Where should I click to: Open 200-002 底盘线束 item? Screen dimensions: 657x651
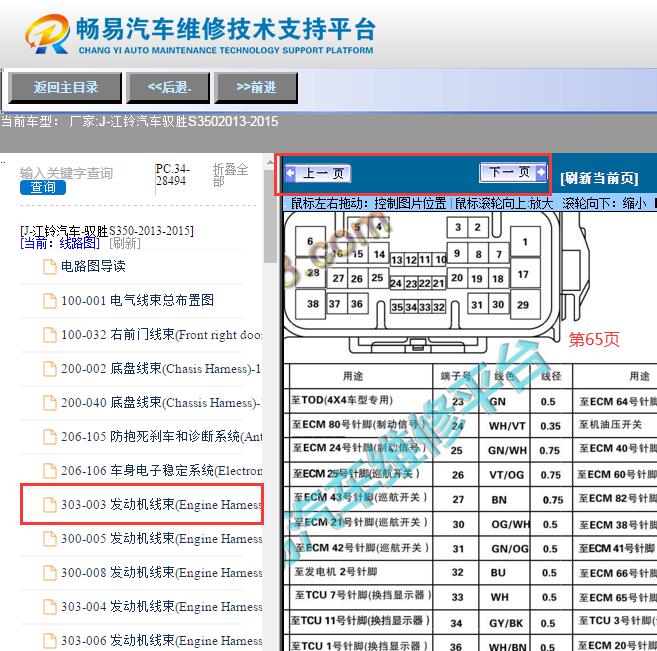(161, 369)
